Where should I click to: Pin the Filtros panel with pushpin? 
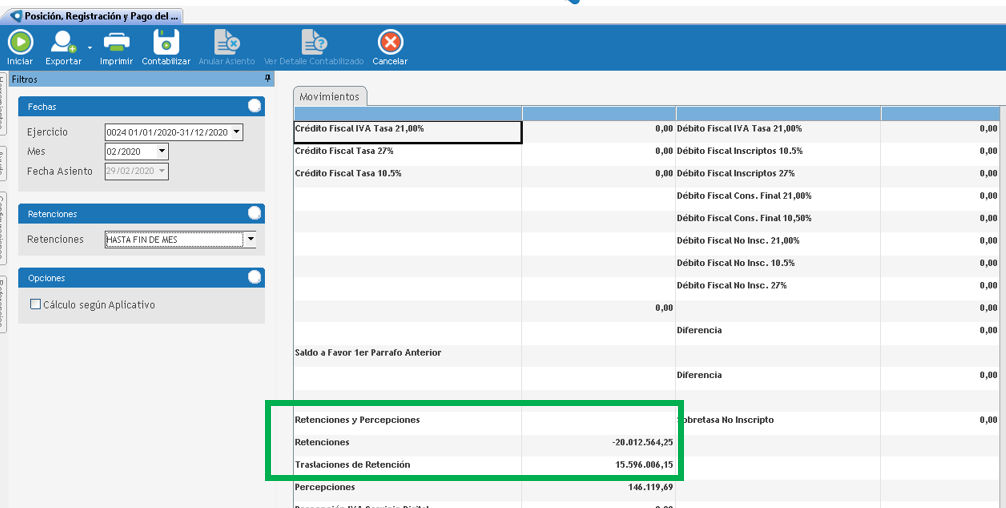pos(267,78)
